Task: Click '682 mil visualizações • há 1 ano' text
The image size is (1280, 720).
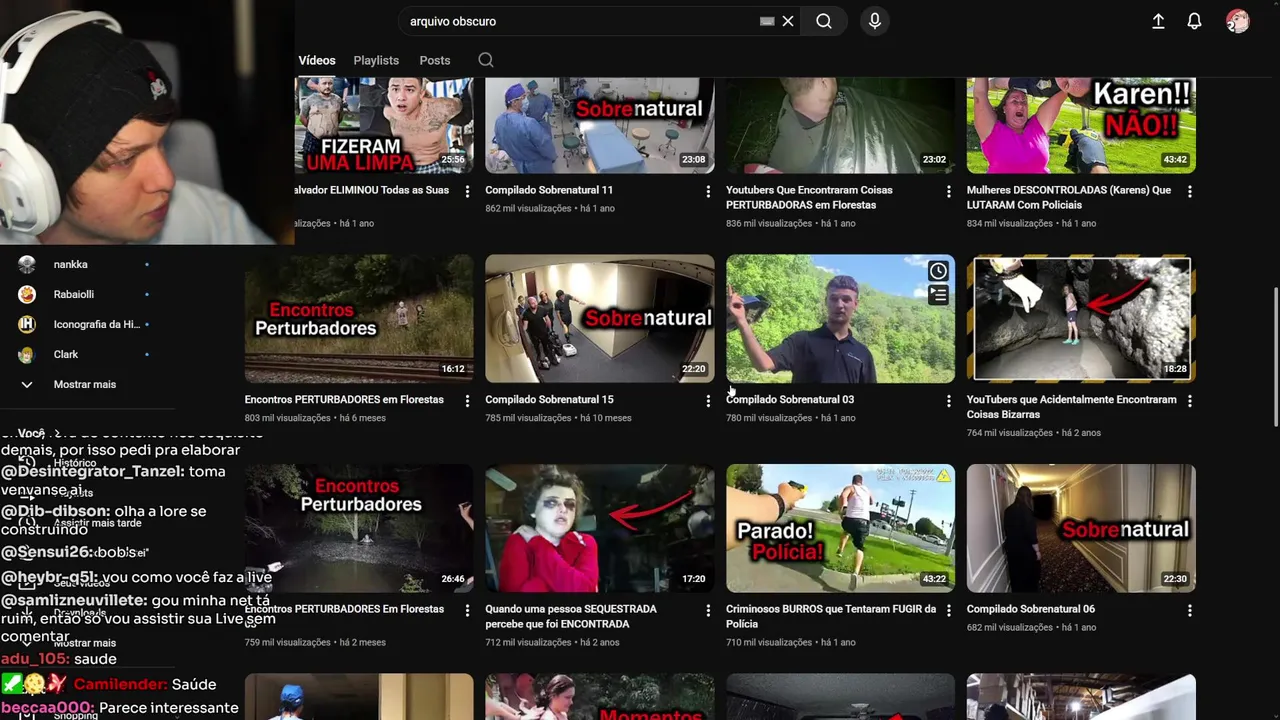Action: click(x=1032, y=627)
